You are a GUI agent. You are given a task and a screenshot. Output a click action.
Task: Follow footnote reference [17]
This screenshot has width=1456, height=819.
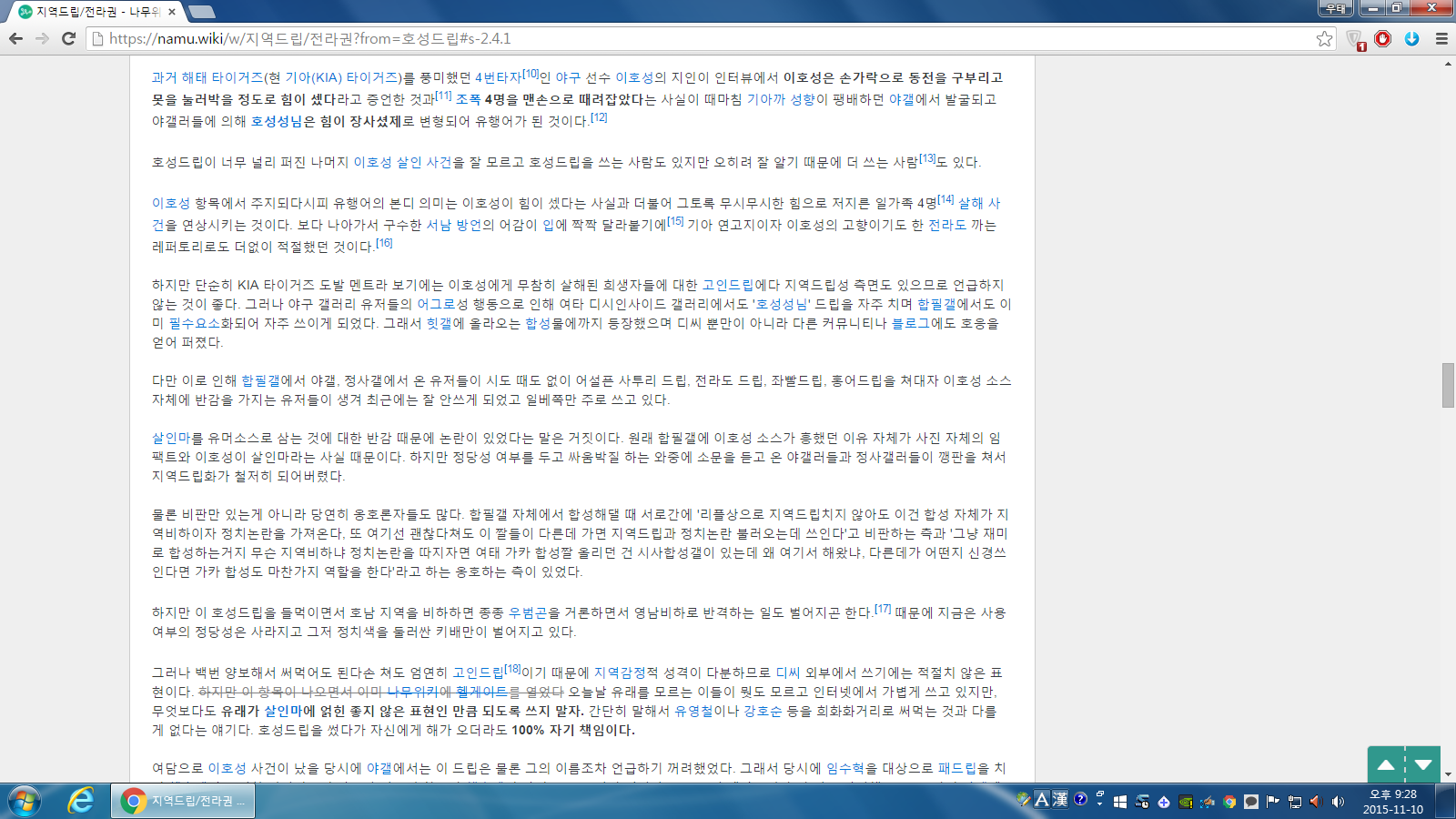click(x=883, y=609)
